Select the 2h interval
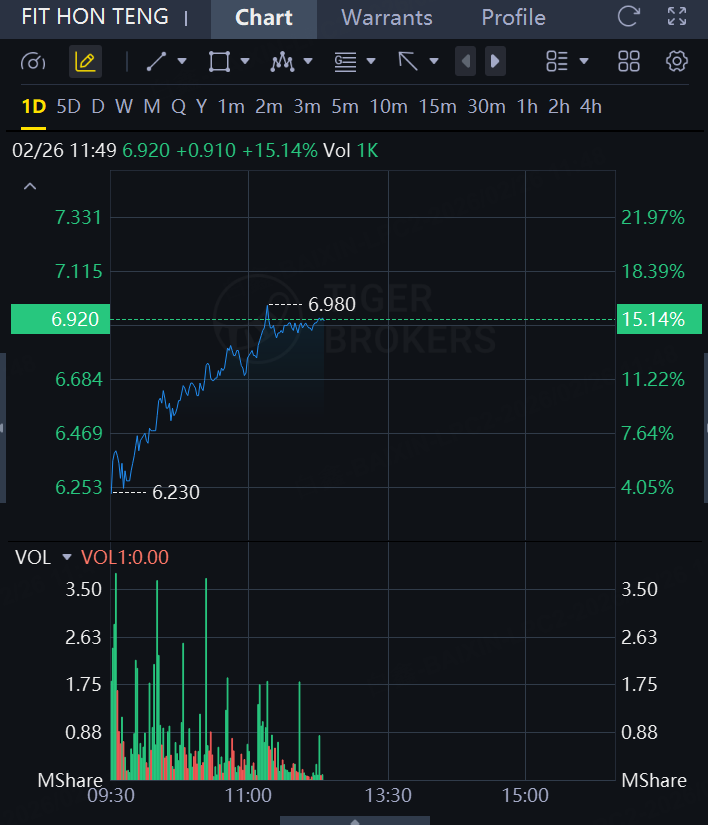The height and width of the screenshot is (825, 708). 559,107
